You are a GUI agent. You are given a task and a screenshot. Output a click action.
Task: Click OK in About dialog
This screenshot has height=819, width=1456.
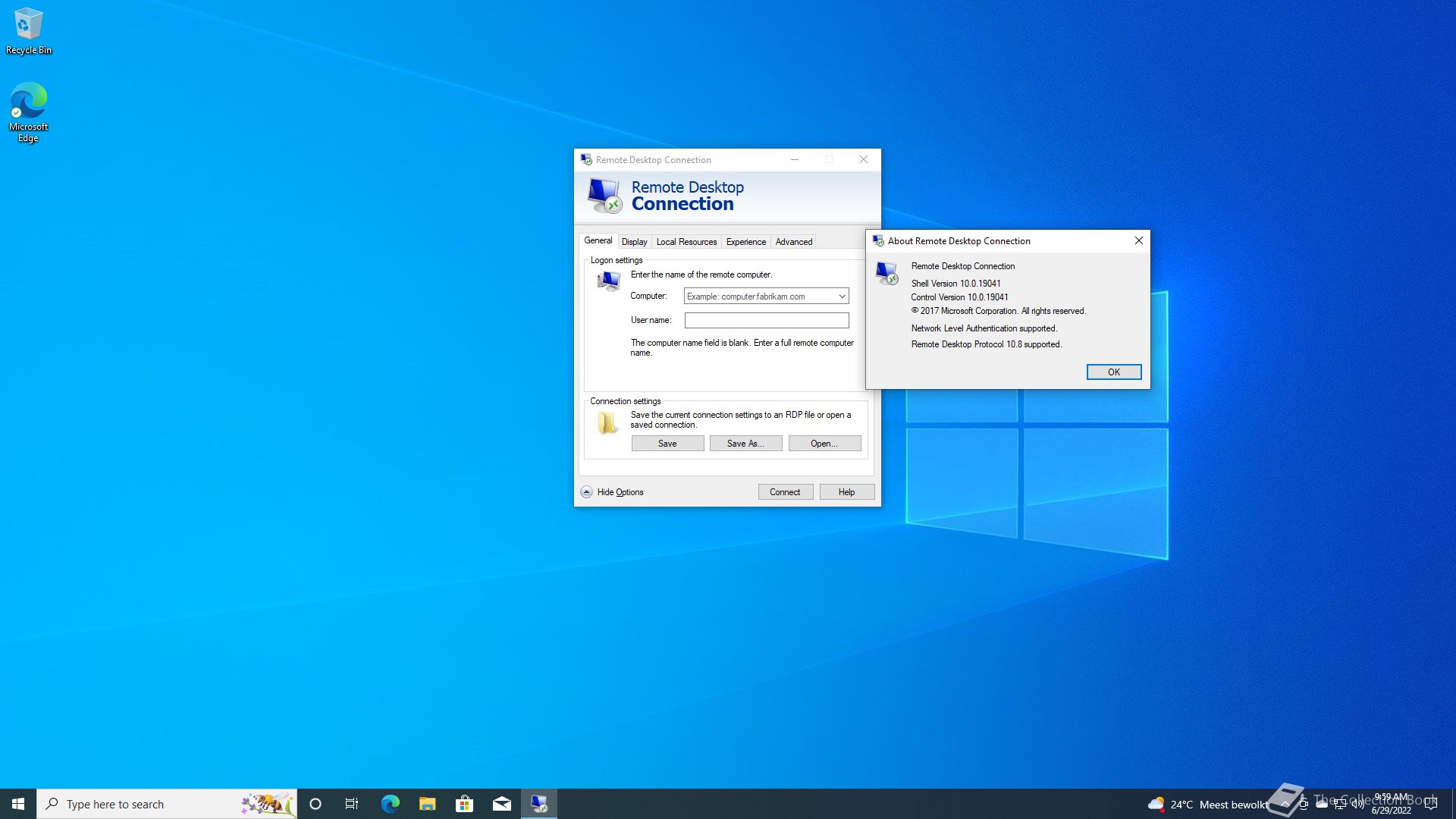point(1113,372)
